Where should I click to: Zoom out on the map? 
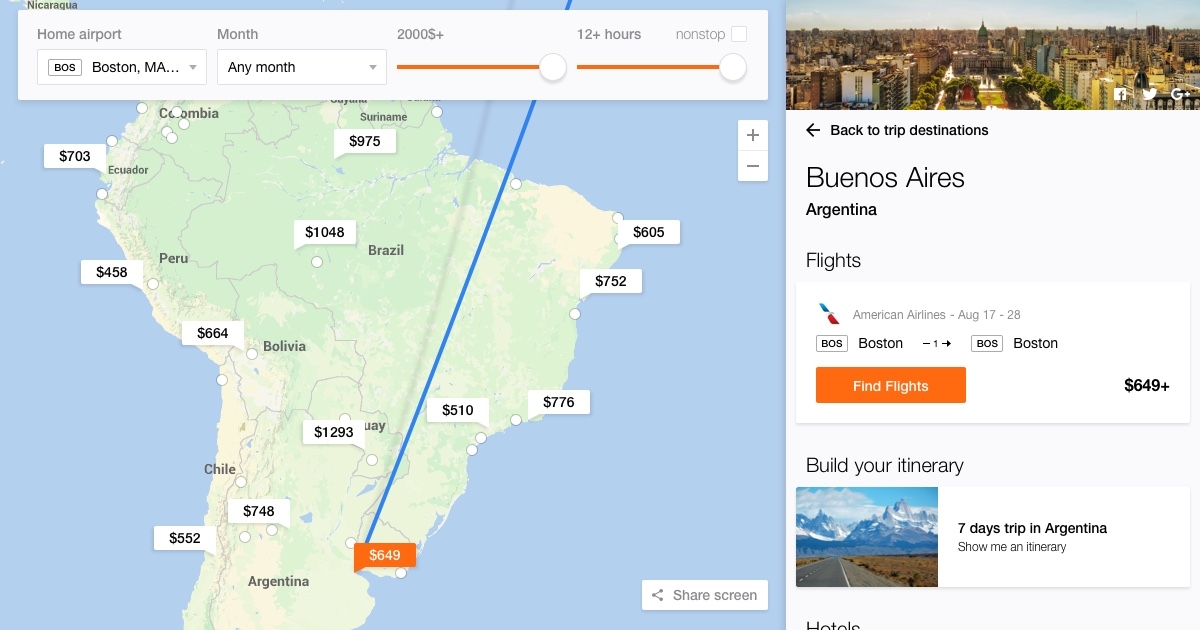point(753,166)
